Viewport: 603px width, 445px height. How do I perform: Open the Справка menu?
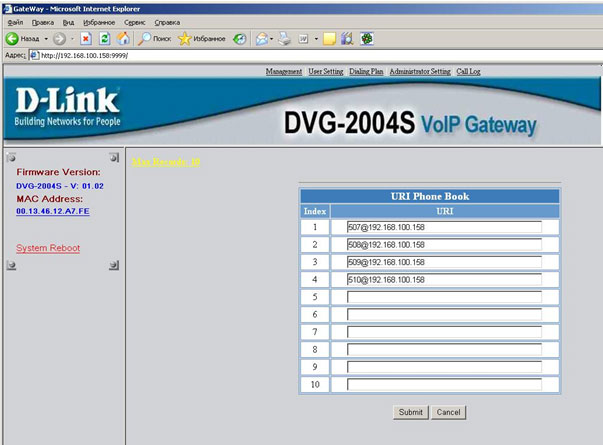[164, 21]
